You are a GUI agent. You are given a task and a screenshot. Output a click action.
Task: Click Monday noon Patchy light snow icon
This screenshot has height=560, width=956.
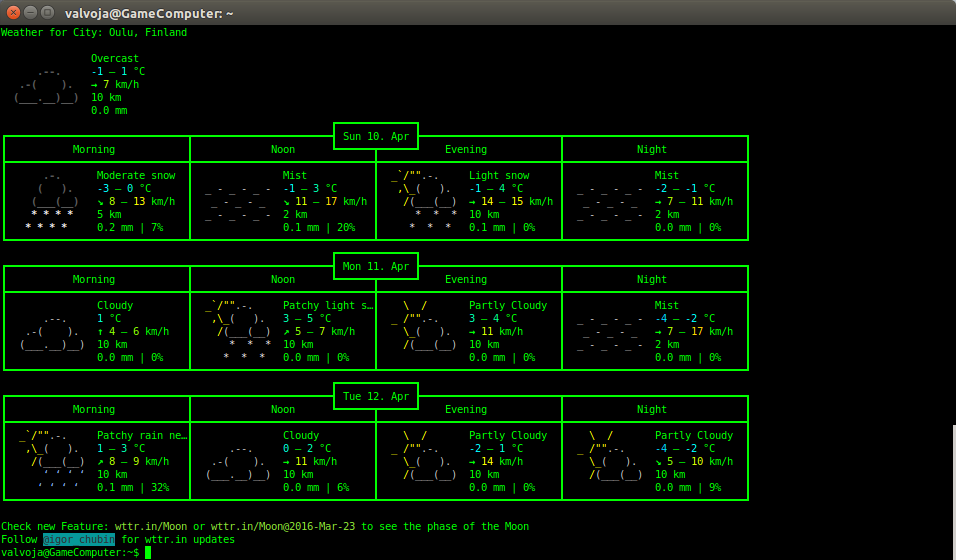237,332
